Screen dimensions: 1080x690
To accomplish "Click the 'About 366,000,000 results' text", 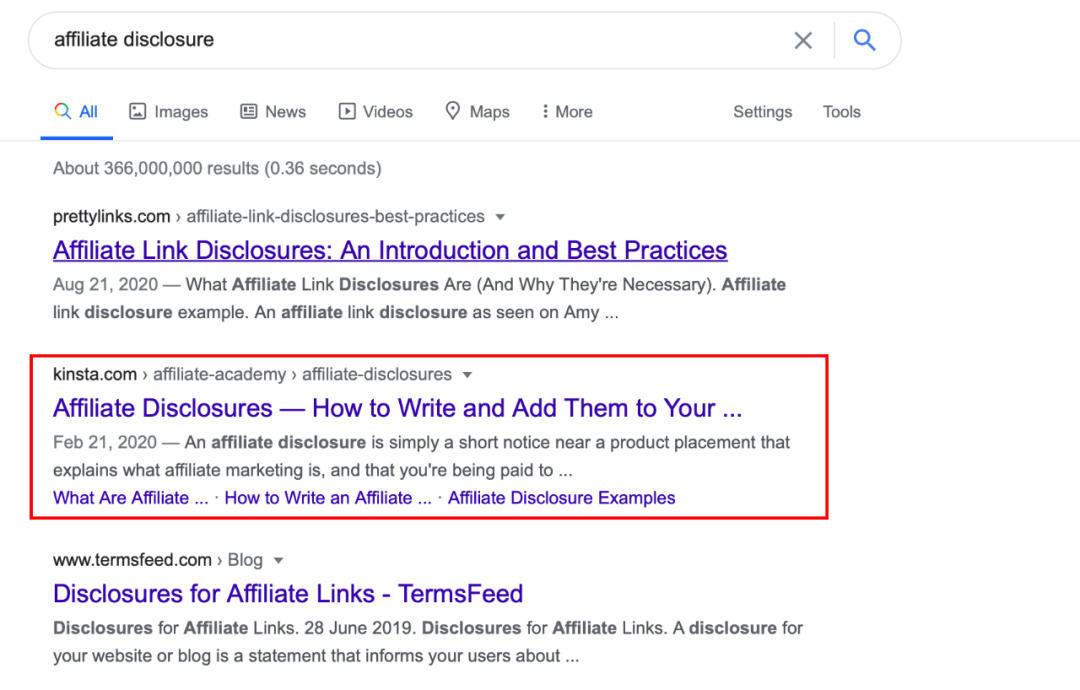I will pos(217,169).
